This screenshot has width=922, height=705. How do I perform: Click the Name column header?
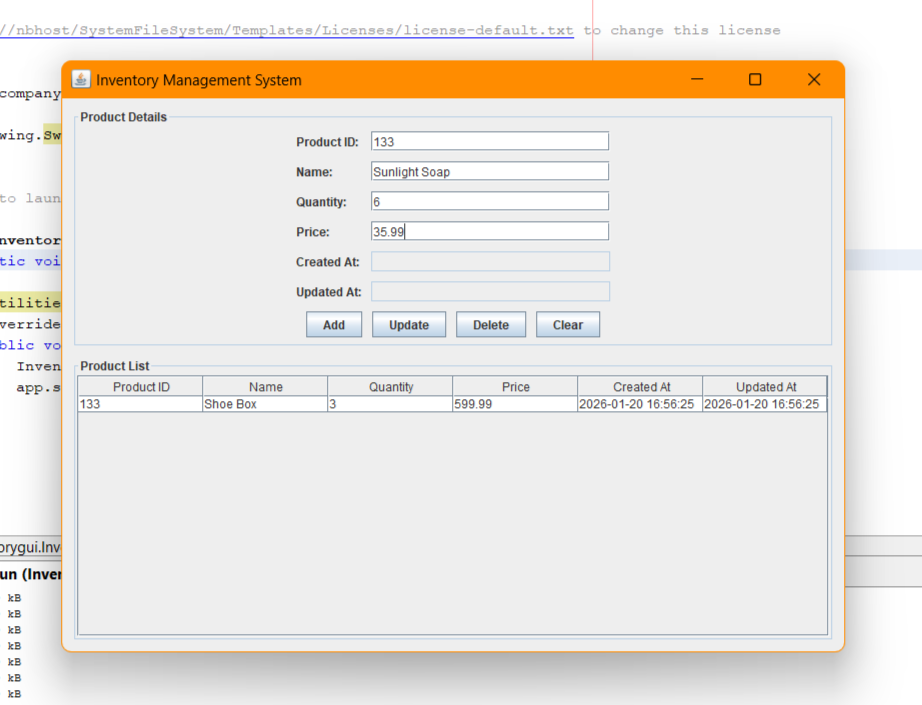pyautogui.click(x=265, y=386)
